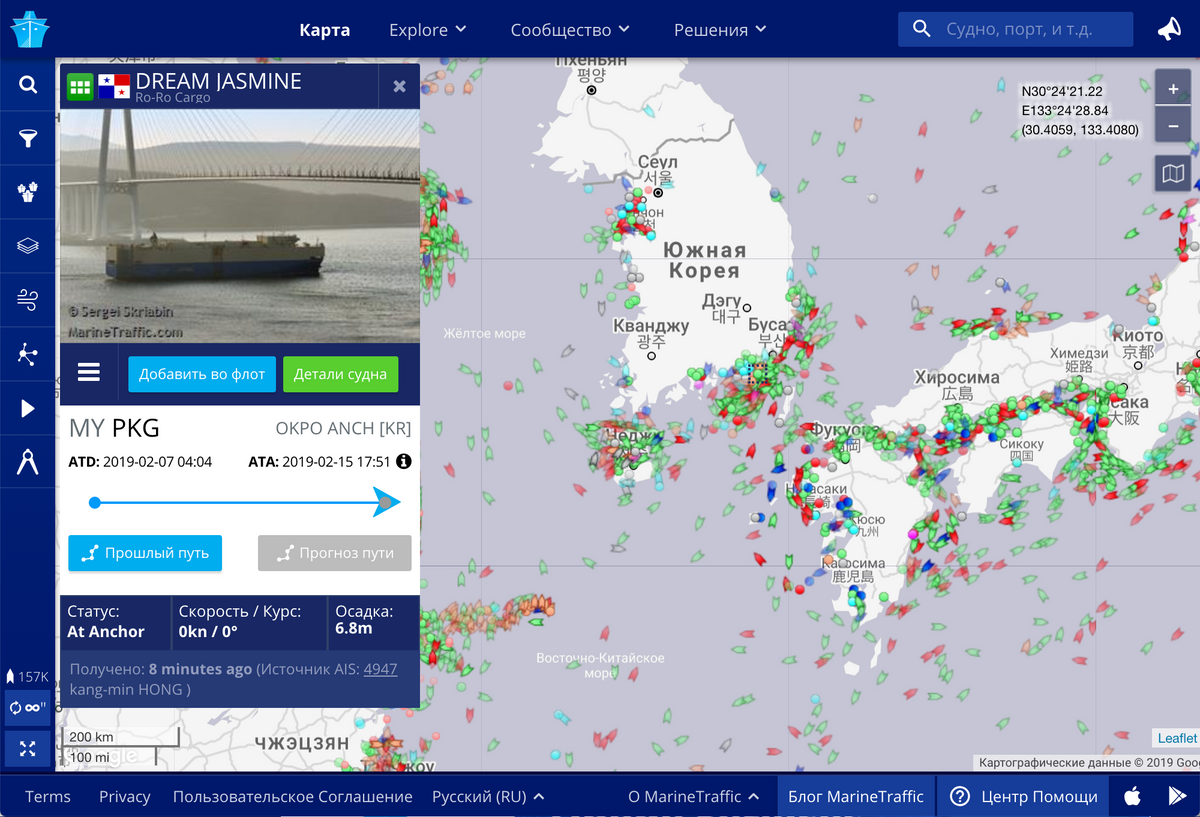
Task: Select the Карта tab in top navigation
Action: (325, 30)
